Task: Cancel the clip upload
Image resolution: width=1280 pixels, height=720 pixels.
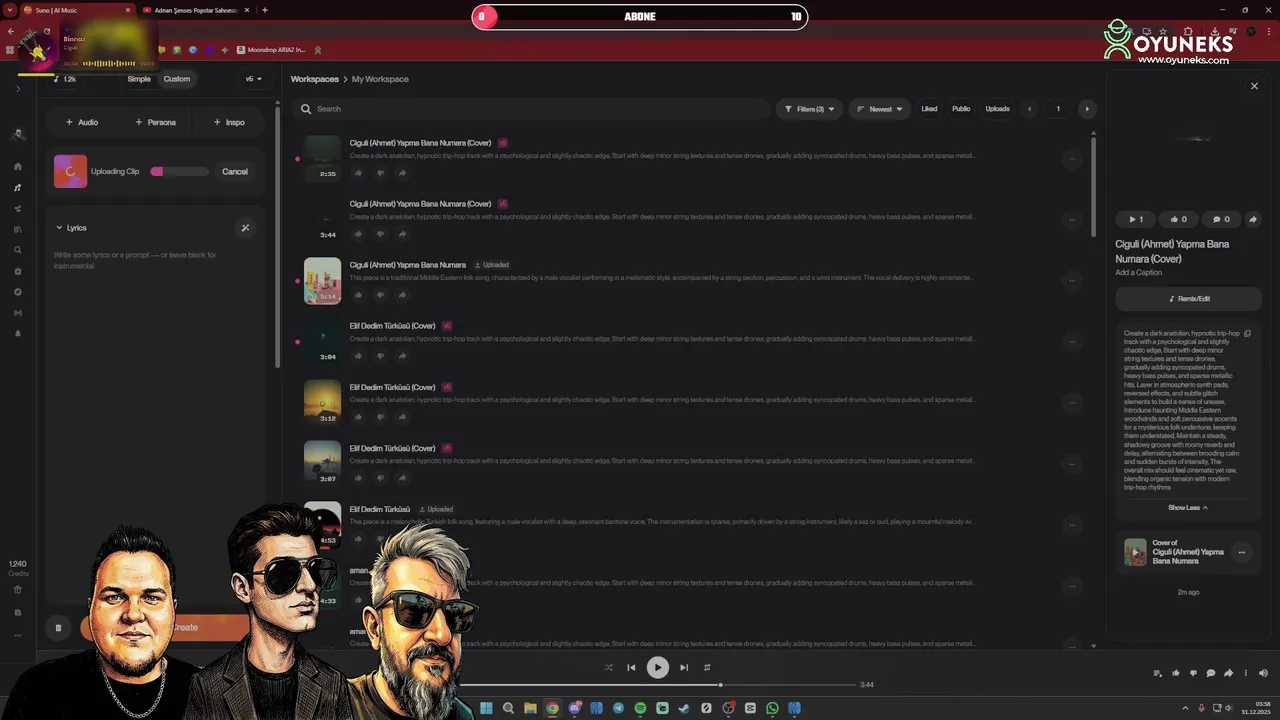Action: pos(235,172)
